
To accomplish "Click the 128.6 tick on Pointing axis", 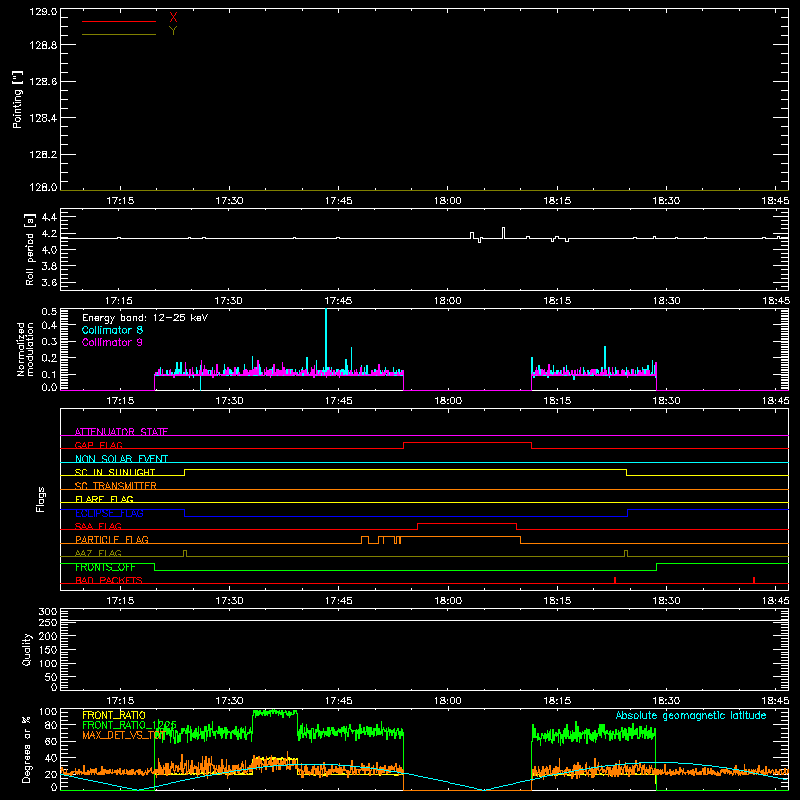I will pyautogui.click(x=43, y=82).
